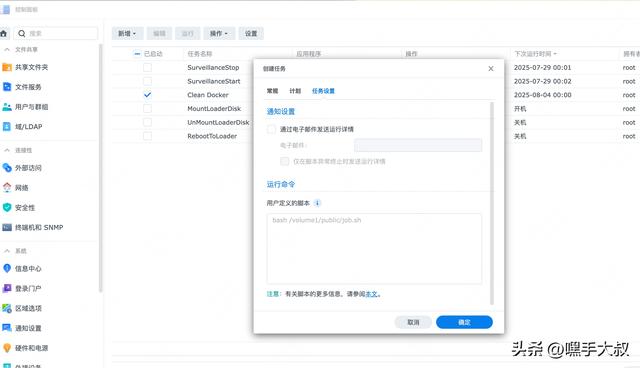Focus the 电子邮件 input field
The width and height of the screenshot is (640, 368).
pyautogui.click(x=418, y=145)
